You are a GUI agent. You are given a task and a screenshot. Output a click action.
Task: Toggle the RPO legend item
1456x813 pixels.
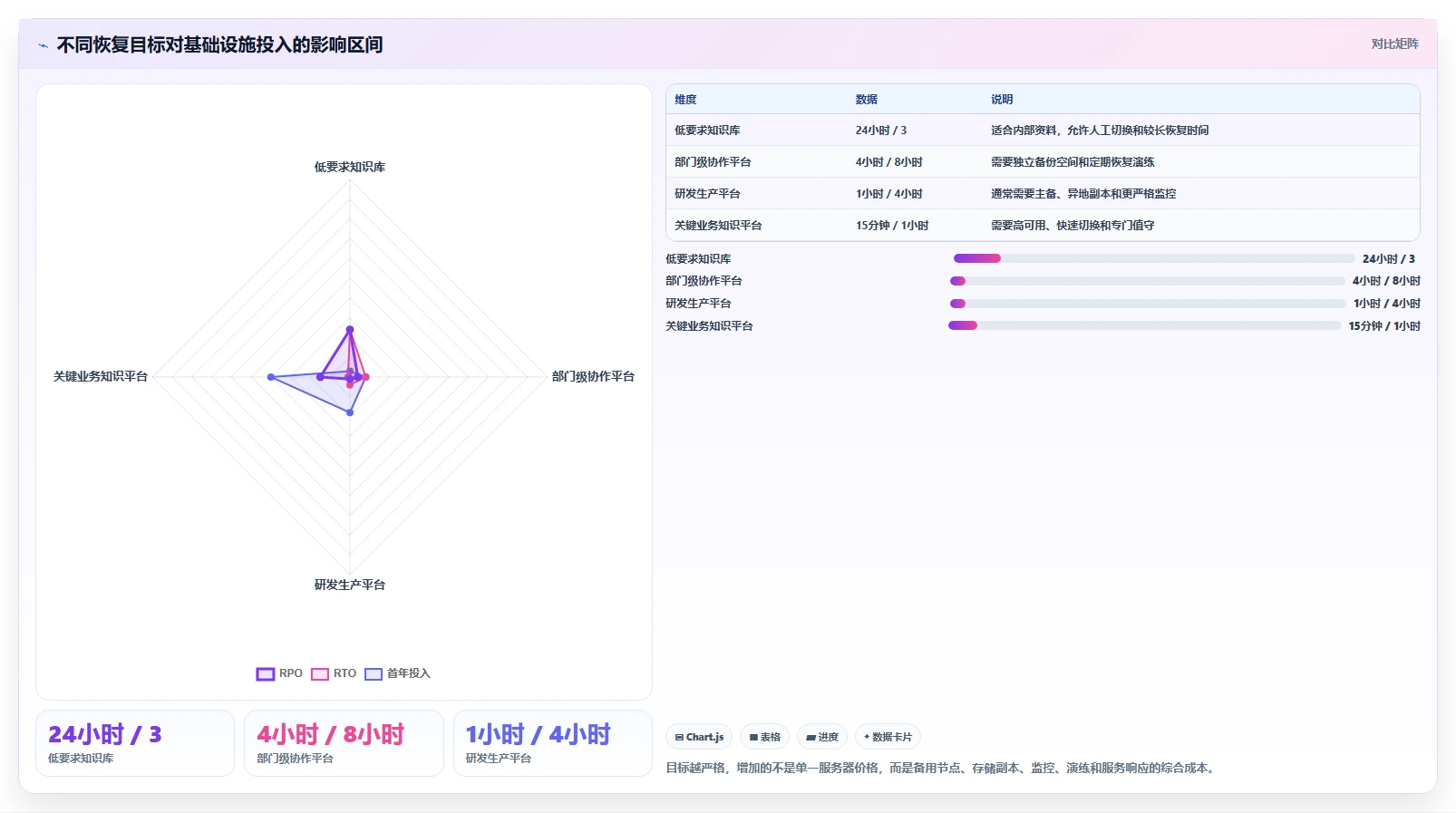coord(279,673)
